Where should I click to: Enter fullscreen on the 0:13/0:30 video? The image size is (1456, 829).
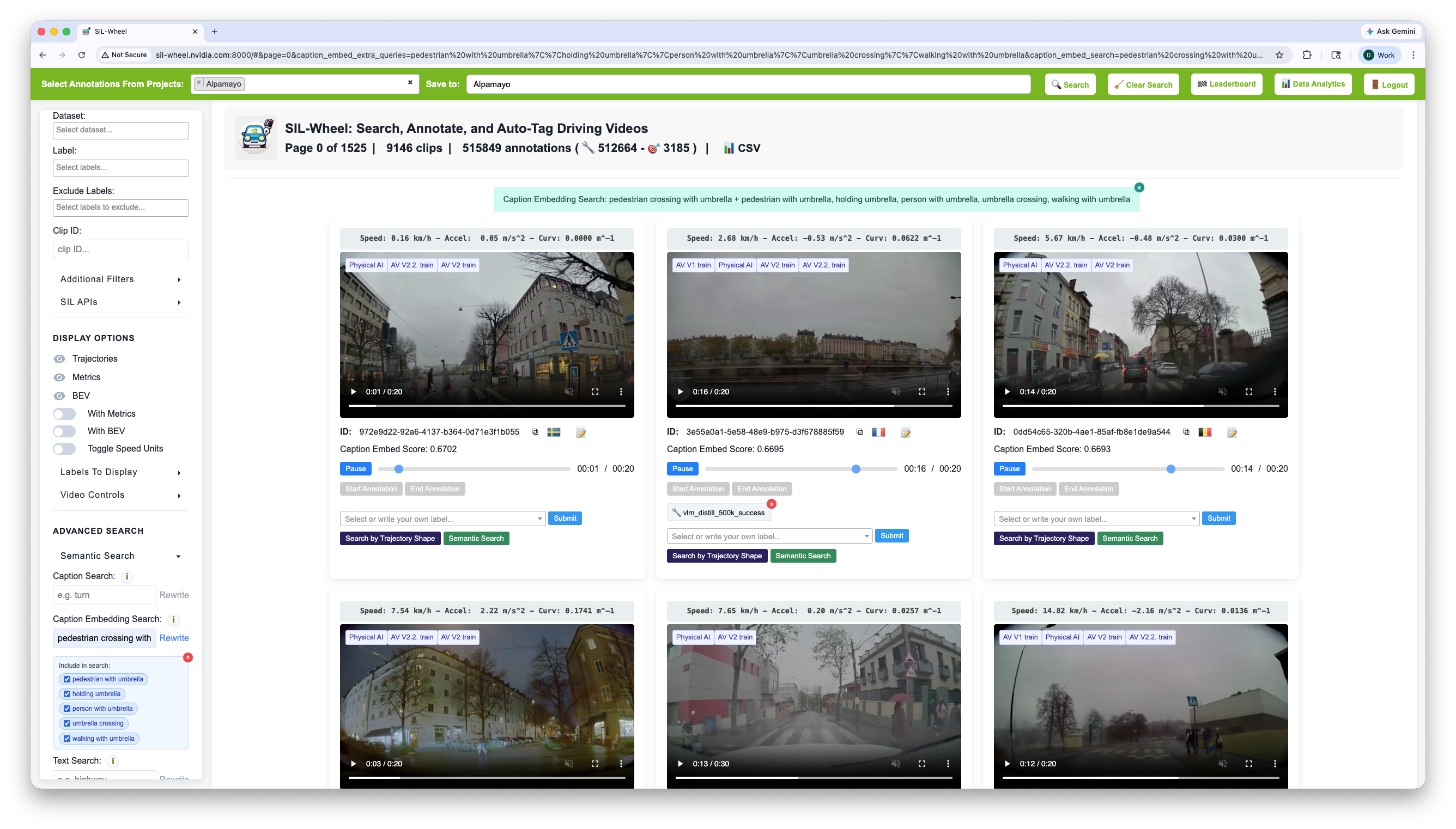(x=922, y=764)
